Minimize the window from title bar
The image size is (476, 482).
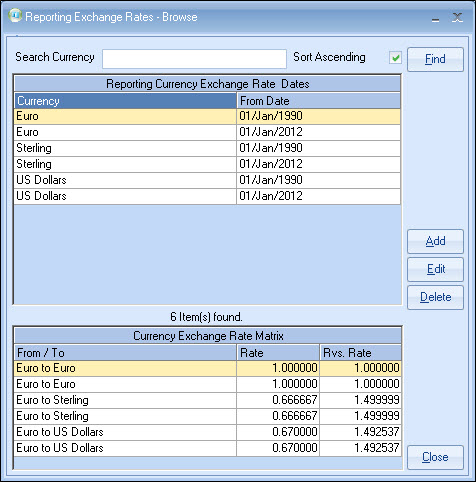coord(435,18)
